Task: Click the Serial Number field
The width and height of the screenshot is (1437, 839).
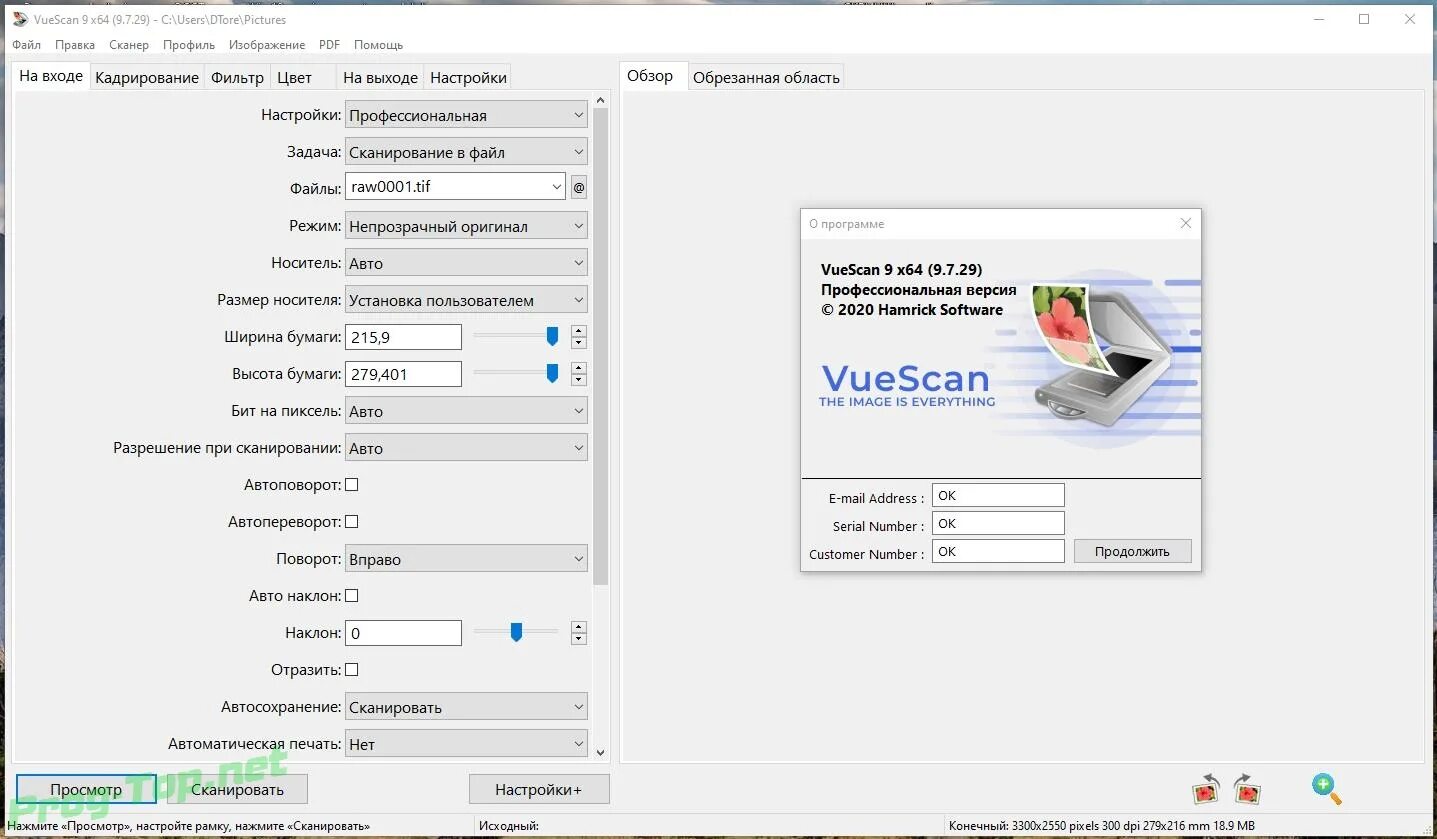Action: click(x=998, y=523)
